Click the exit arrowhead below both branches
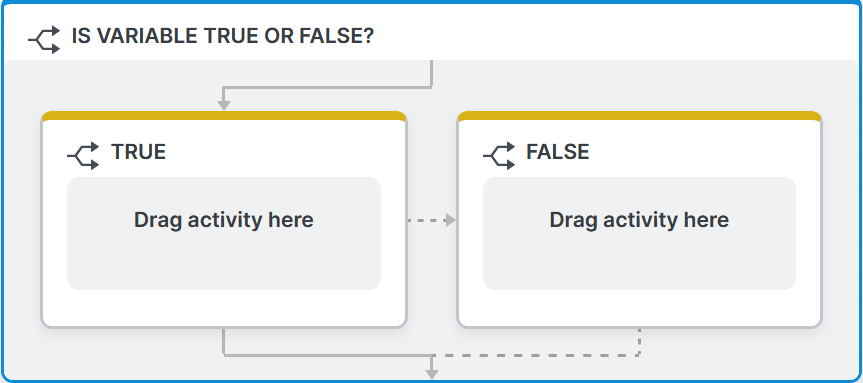The image size is (863, 383). (432, 374)
